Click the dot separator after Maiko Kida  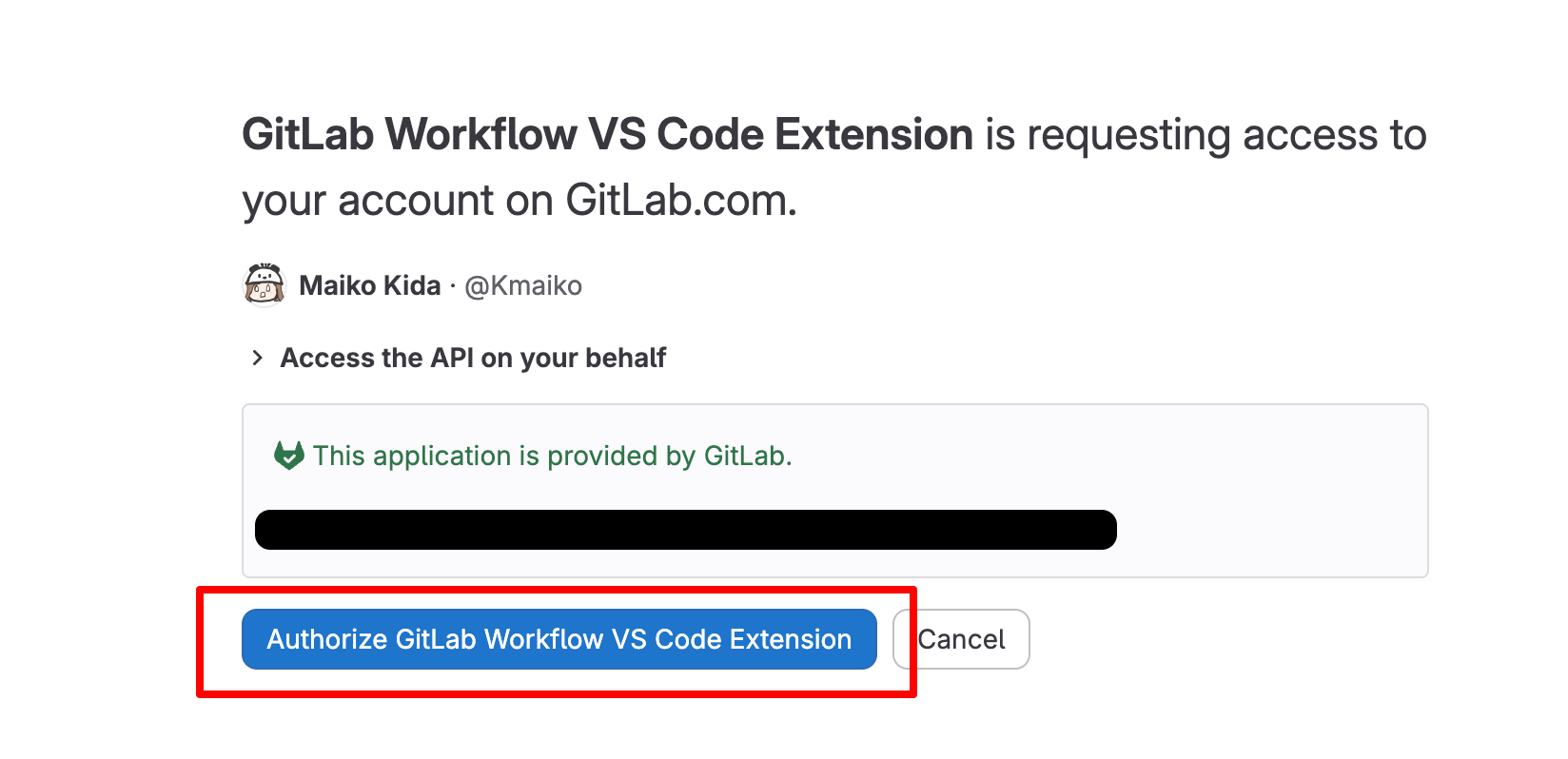coord(453,285)
